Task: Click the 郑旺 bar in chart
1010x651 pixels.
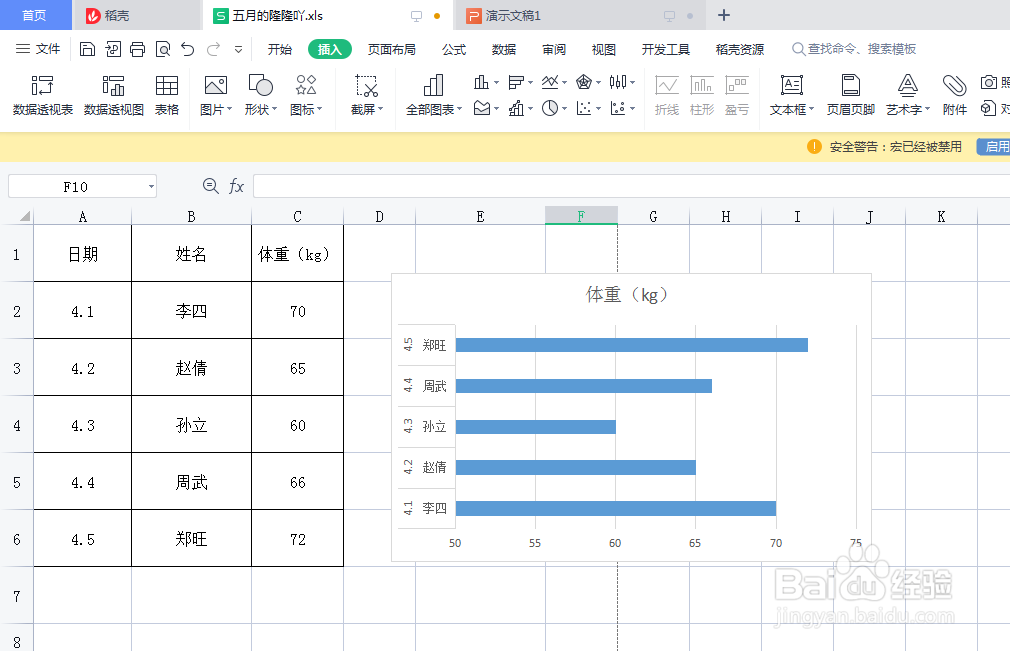Action: [x=631, y=345]
